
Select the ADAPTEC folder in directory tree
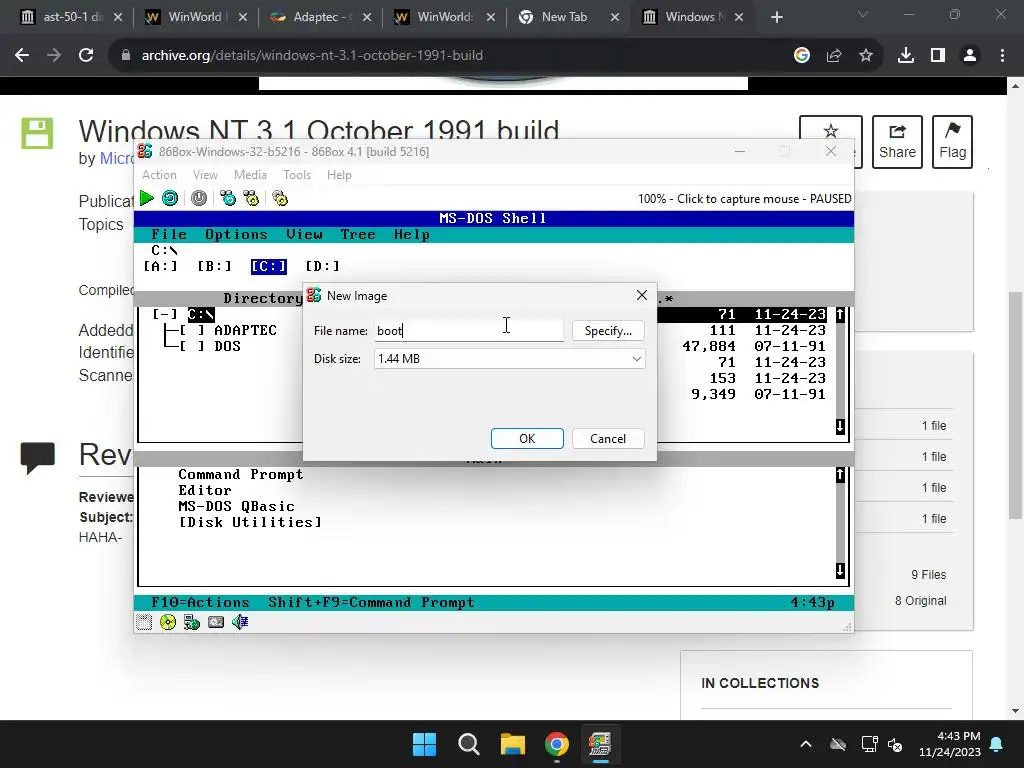[246, 330]
